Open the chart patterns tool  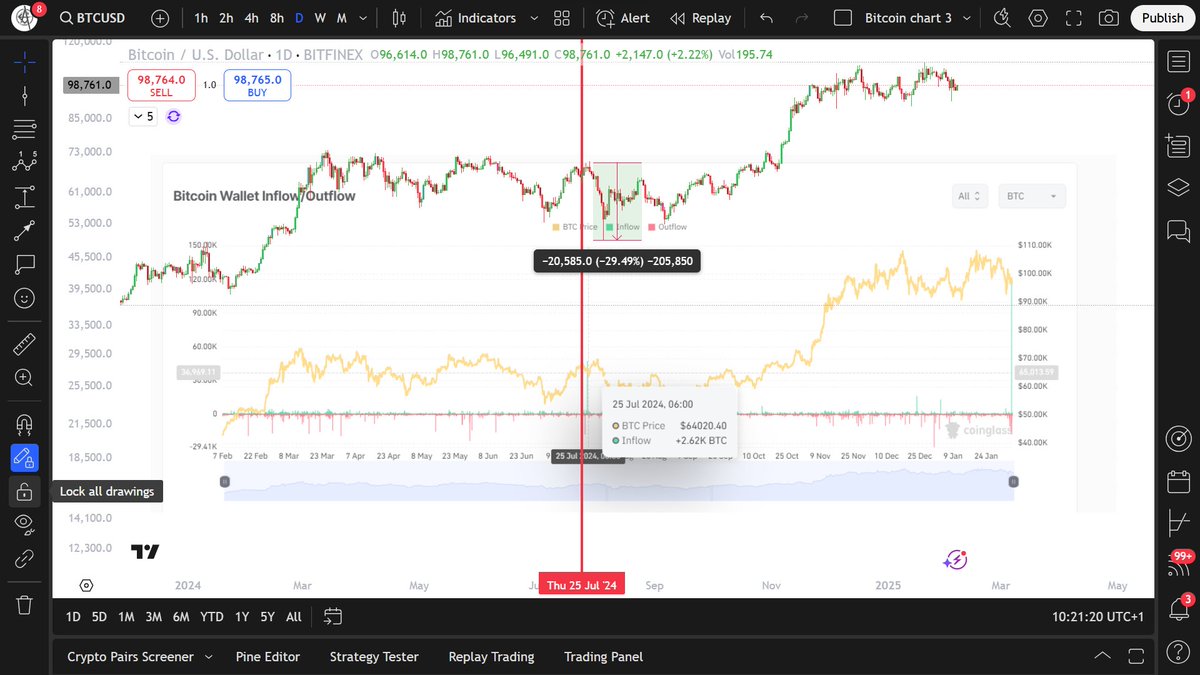(x=24, y=163)
